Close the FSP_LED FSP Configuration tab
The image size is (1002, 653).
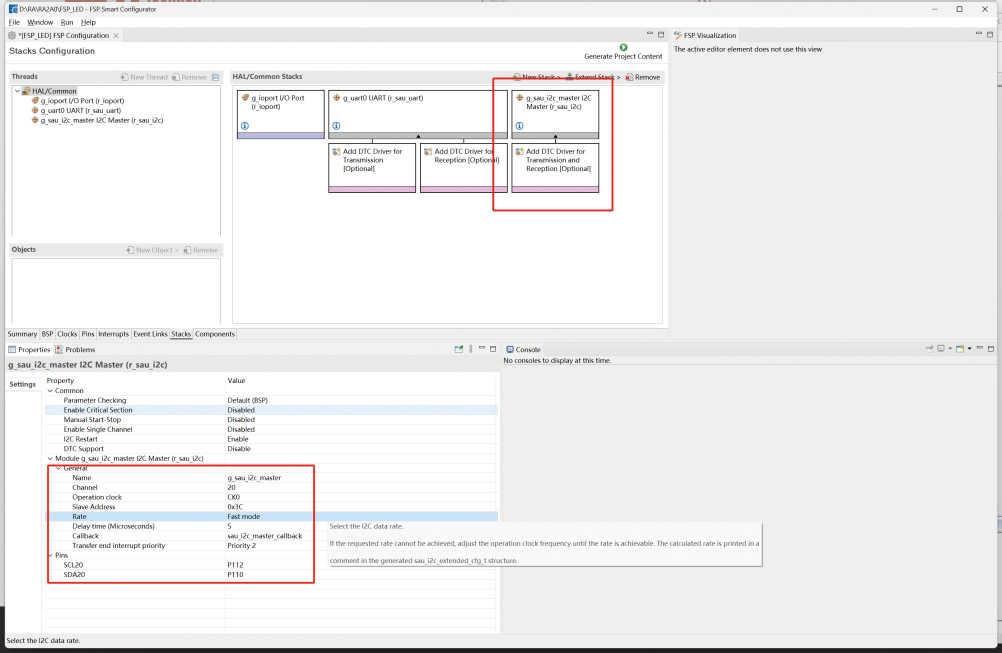[116, 36]
